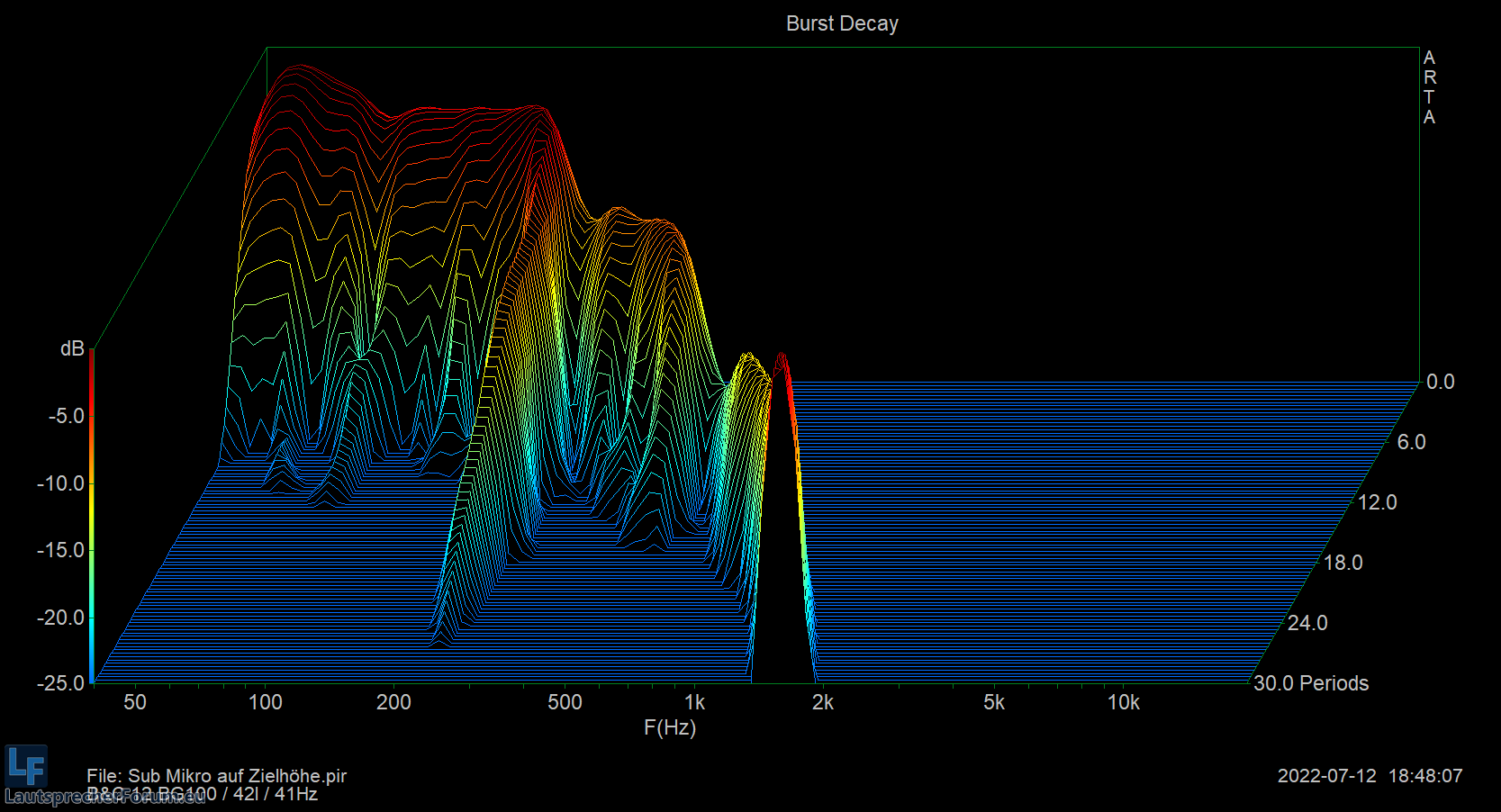Click the -5.0 dB tick label

click(67, 416)
